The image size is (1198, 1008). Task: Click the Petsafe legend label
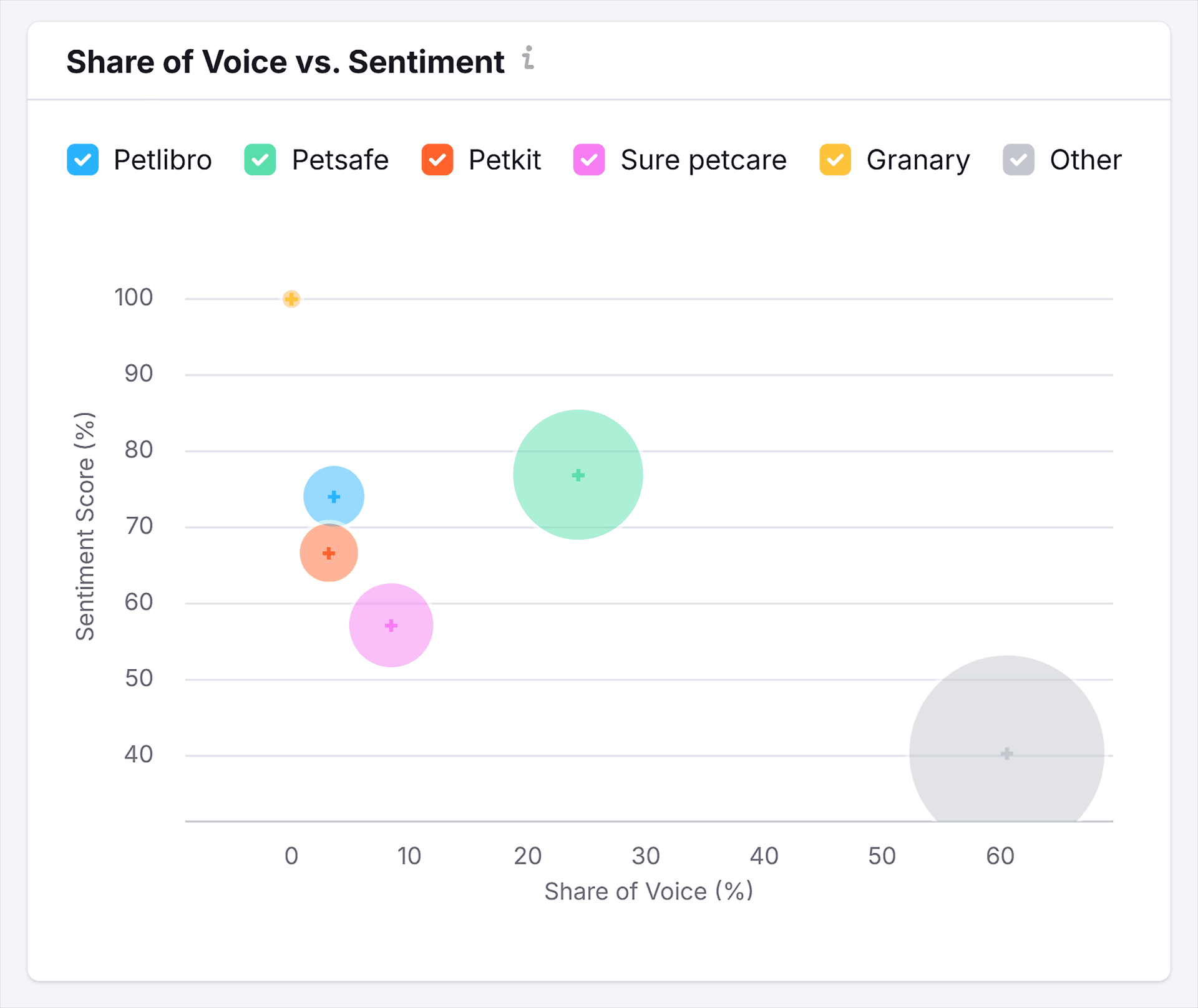(x=340, y=160)
